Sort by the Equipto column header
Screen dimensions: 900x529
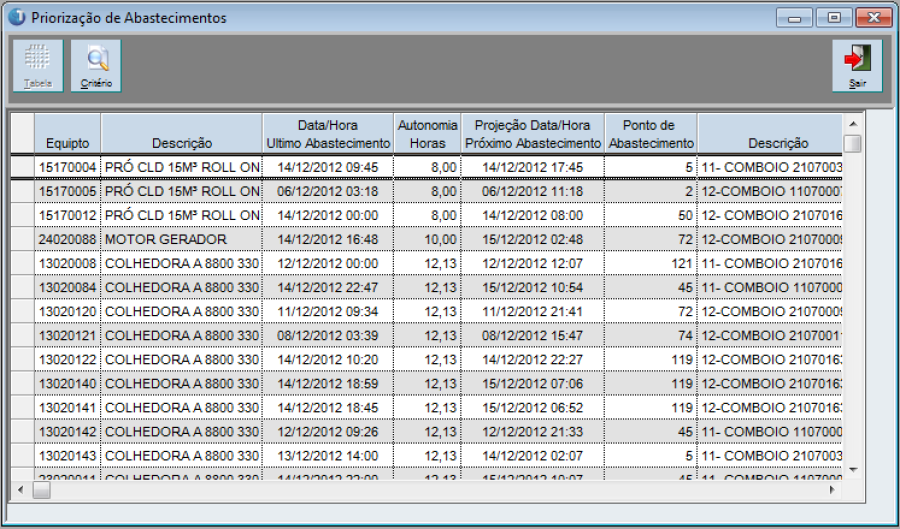68,133
